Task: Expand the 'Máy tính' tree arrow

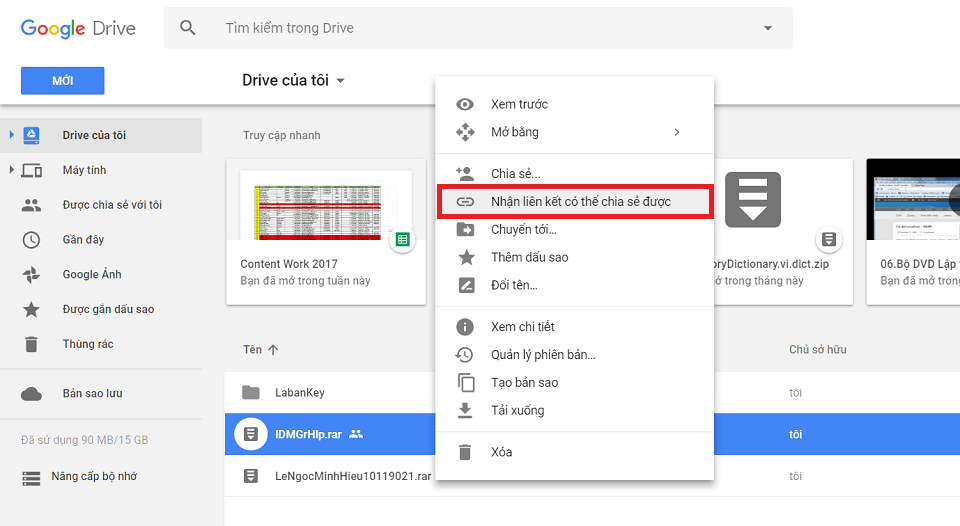Action: pos(11,170)
